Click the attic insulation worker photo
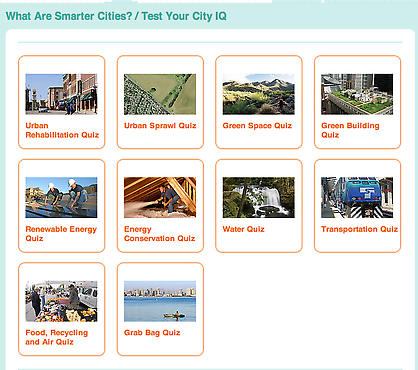This screenshot has height=370, width=418. click(x=160, y=198)
